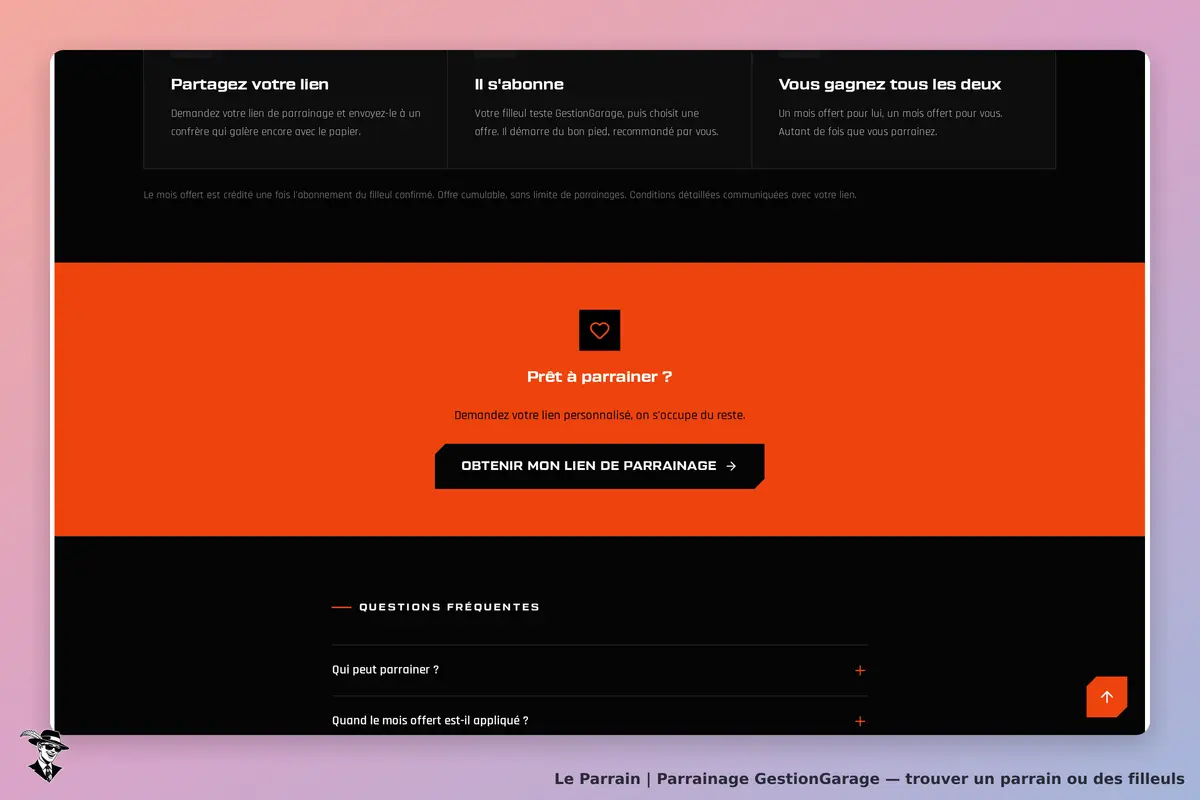1200x800 pixels.
Task: Expand plus icon for "Quand le mois offert est-il appliqué ?"
Action: (x=860, y=721)
